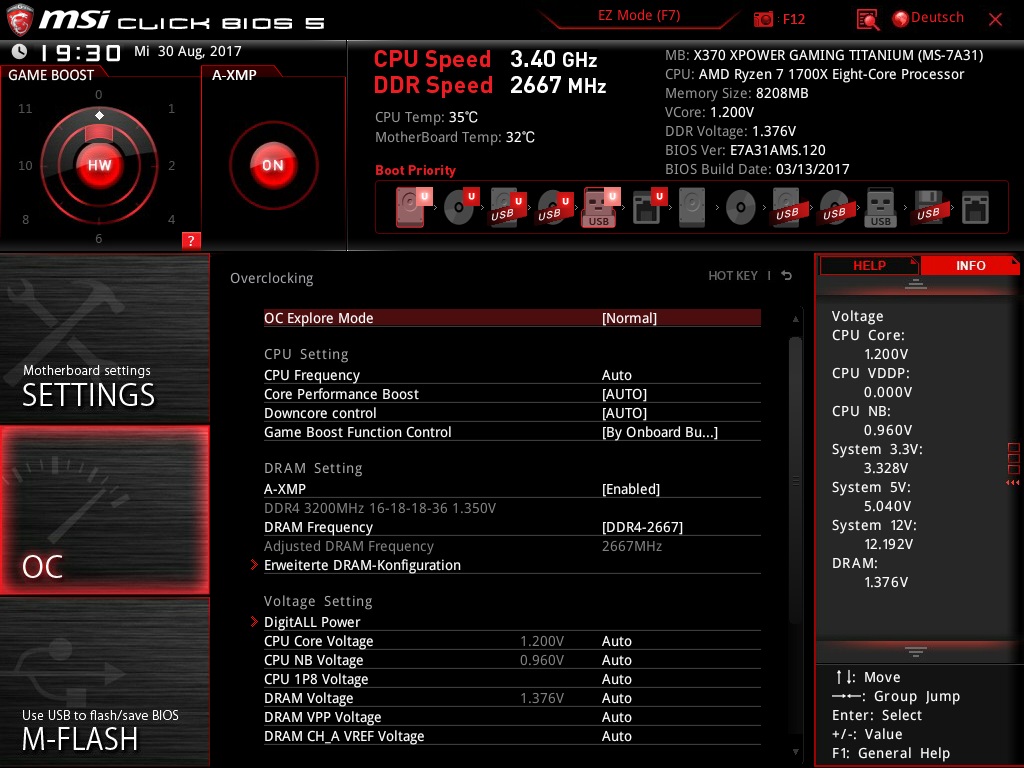Screen dimensions: 1024x768
Task: Click the A-XMP panel header label
Action: tap(234, 75)
